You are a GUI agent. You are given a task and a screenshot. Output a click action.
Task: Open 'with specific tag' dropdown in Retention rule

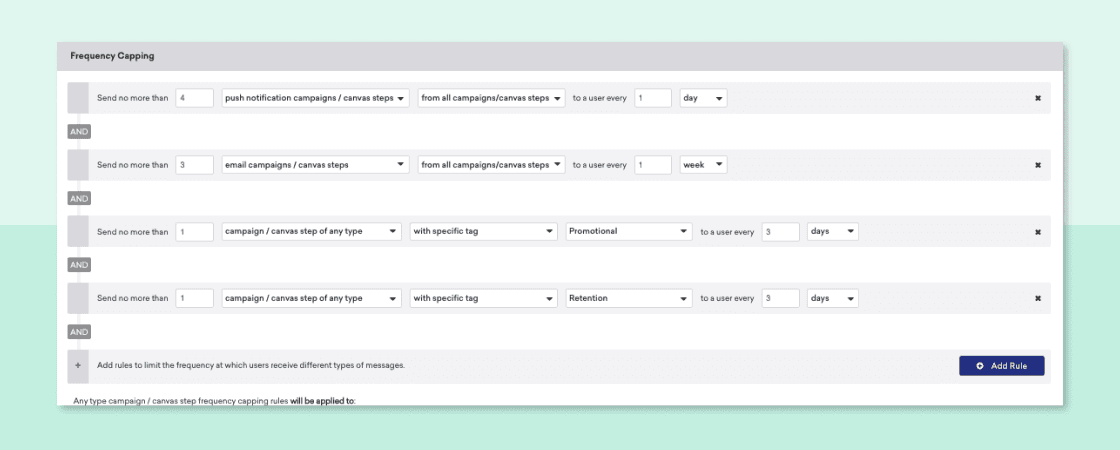tap(484, 298)
